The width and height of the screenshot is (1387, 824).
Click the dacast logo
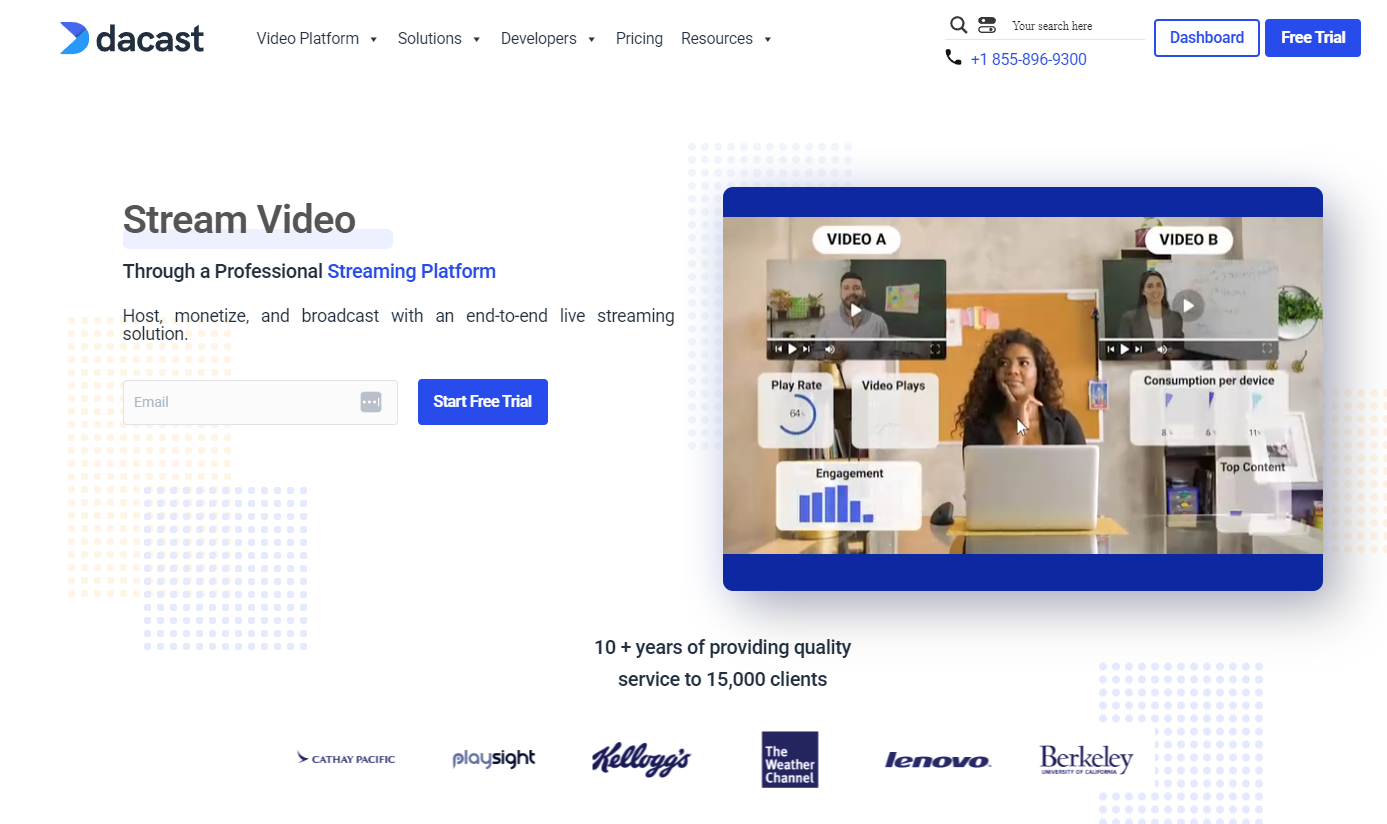pyautogui.click(x=131, y=38)
